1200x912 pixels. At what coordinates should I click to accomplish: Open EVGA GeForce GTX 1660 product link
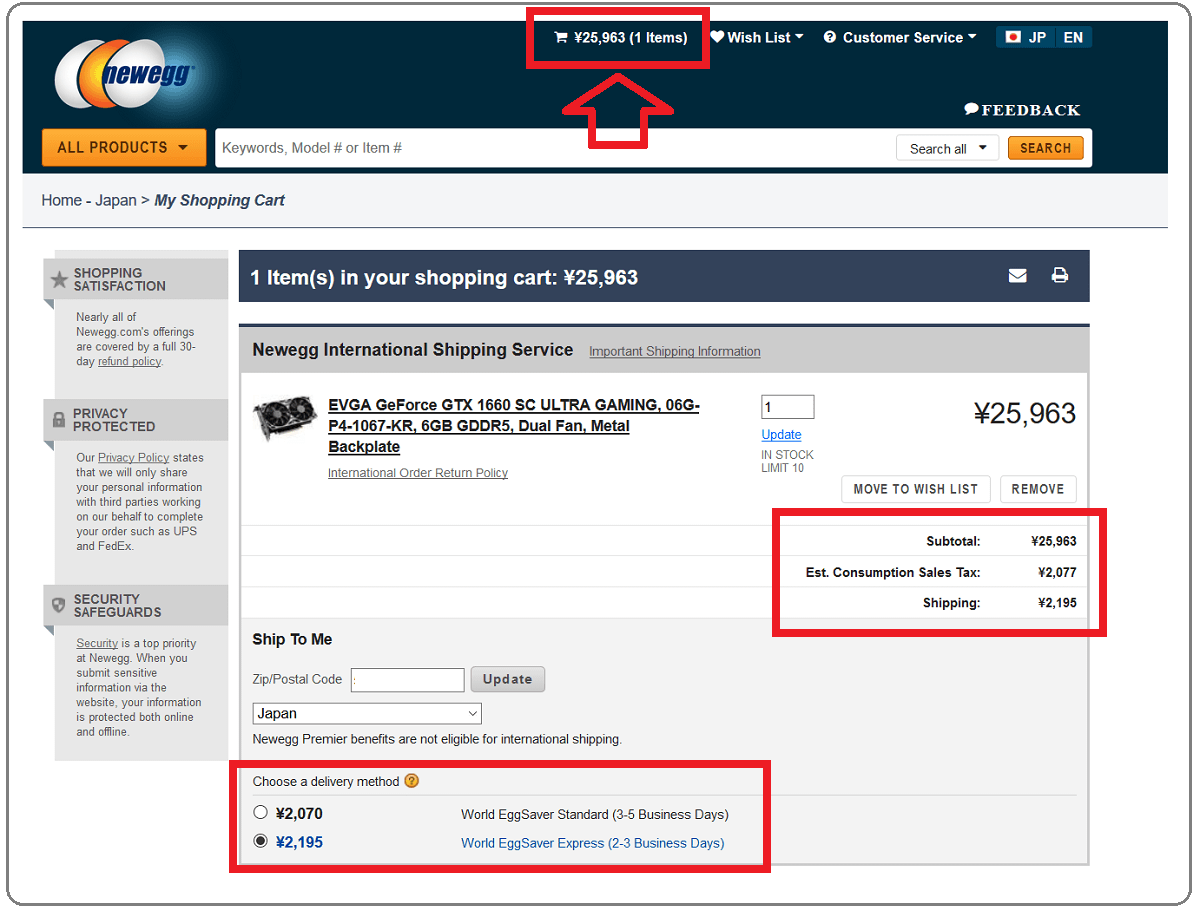tap(514, 426)
